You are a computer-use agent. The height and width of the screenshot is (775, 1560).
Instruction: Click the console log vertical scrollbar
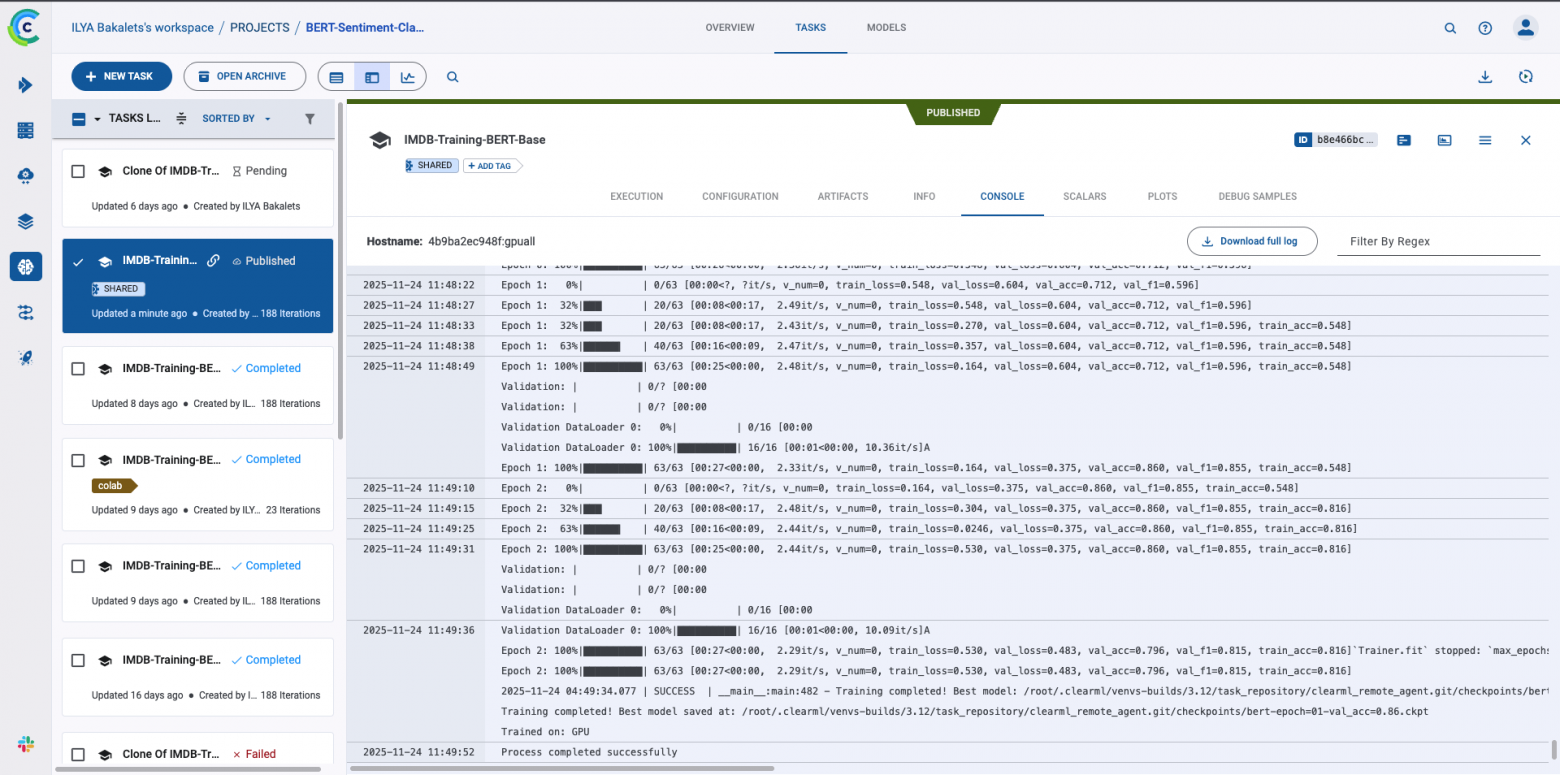point(1554,750)
